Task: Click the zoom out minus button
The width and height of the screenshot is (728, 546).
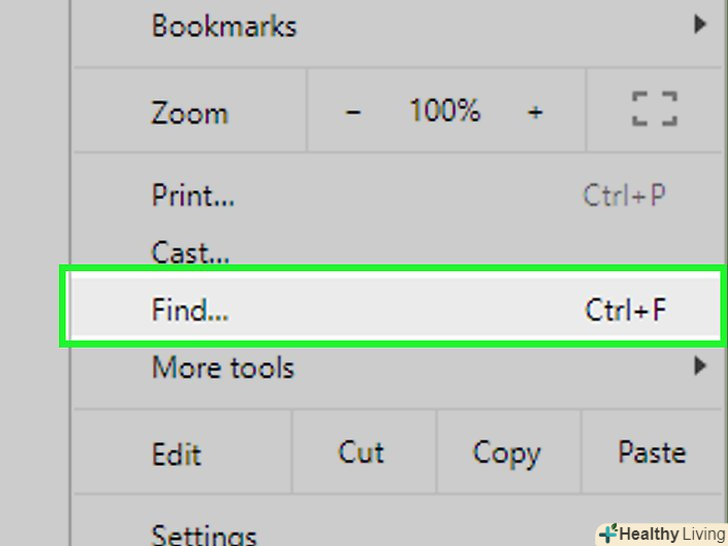Action: (x=353, y=112)
